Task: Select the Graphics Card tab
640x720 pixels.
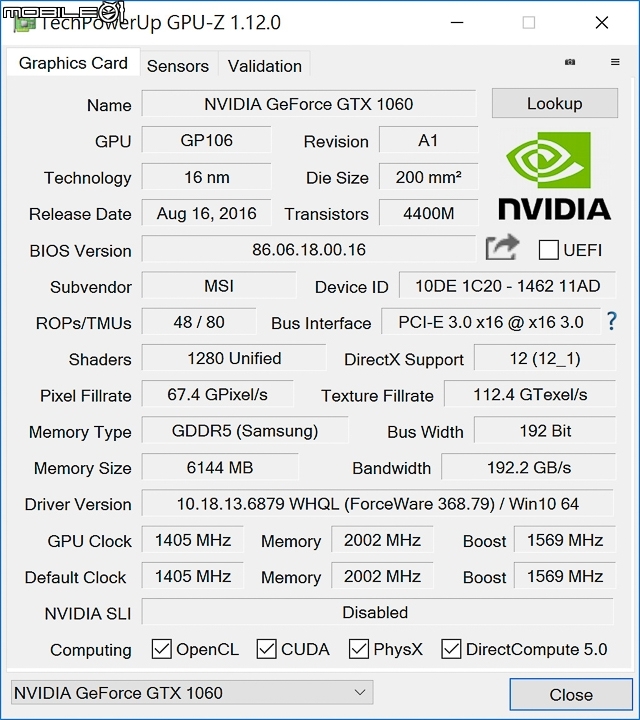Action: pos(73,63)
